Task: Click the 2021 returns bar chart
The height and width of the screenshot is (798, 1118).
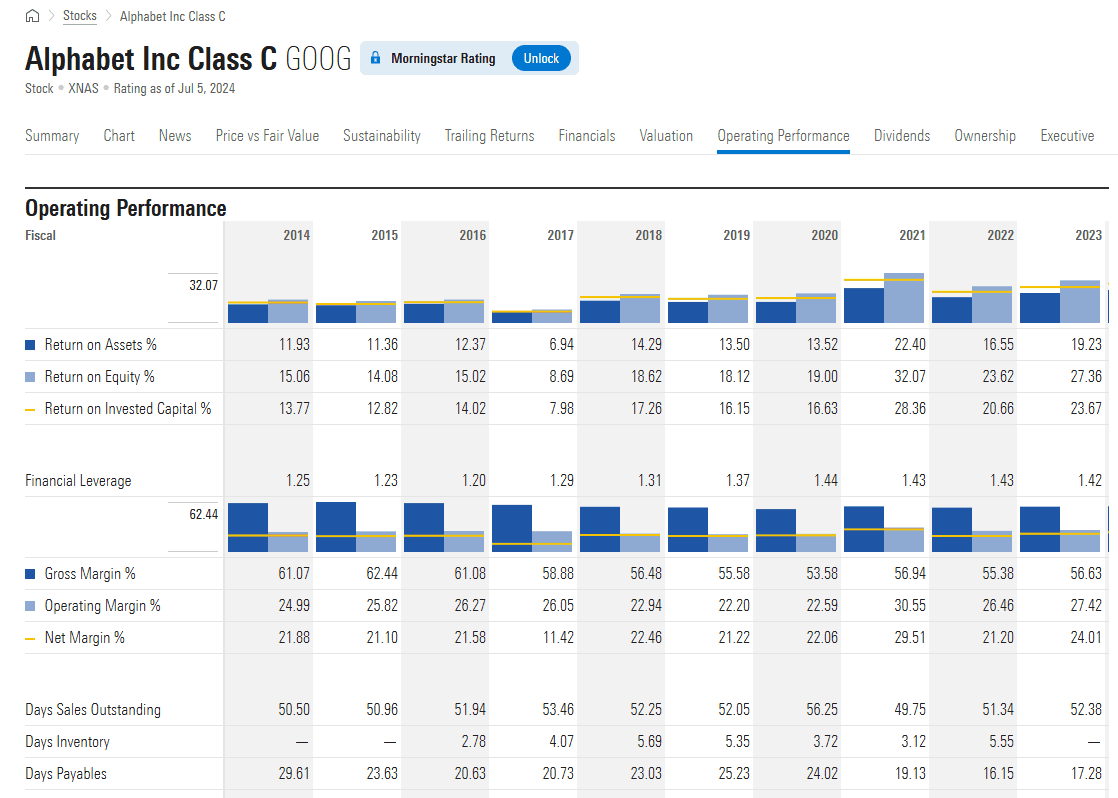Action: pos(884,297)
